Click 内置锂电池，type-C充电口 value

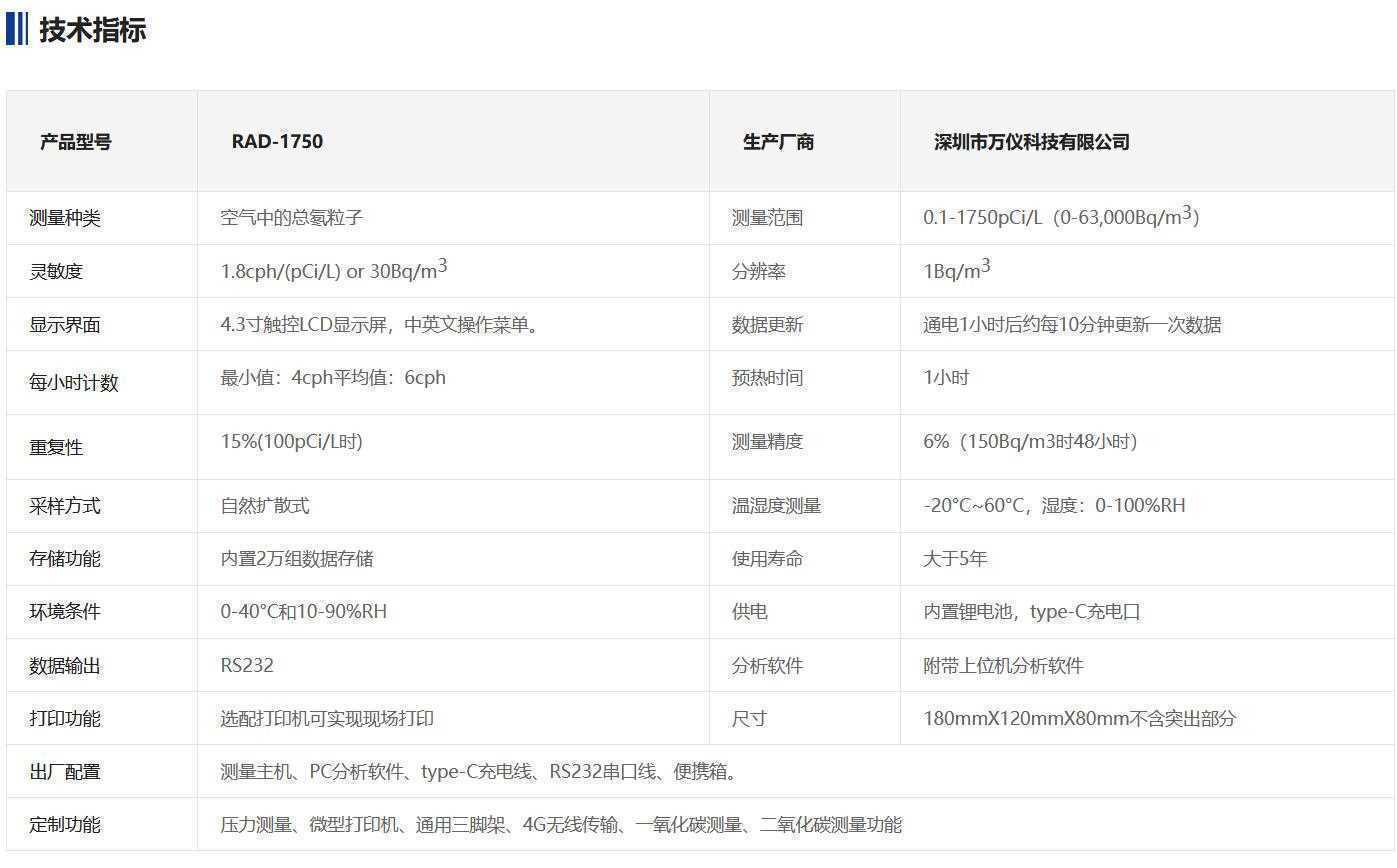pyautogui.click(x=1032, y=611)
